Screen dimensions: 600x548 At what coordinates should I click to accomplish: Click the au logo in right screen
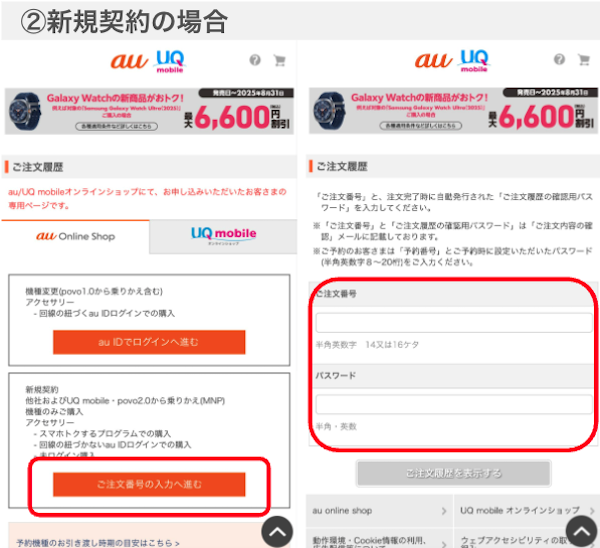click(433, 60)
